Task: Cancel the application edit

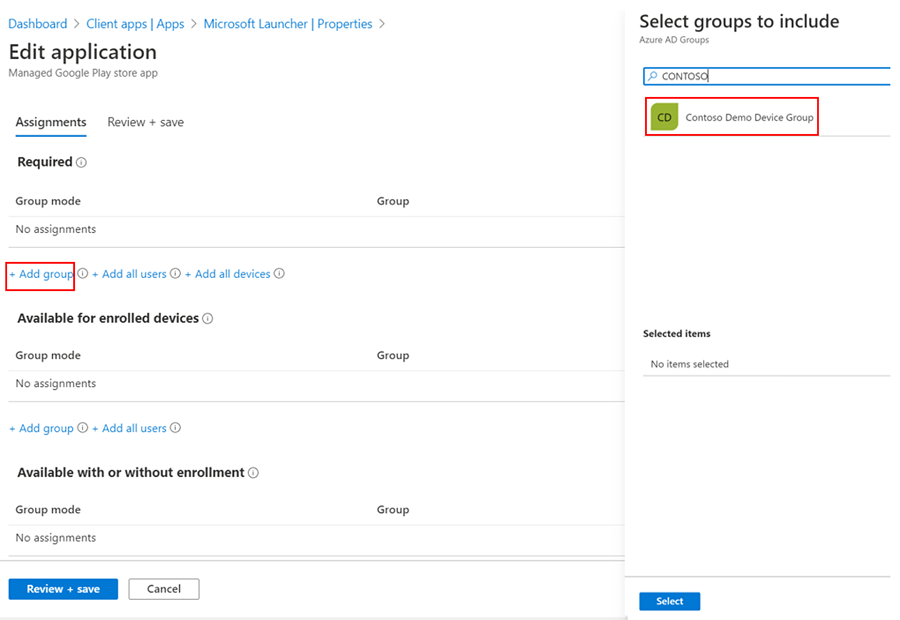Action: 164,589
